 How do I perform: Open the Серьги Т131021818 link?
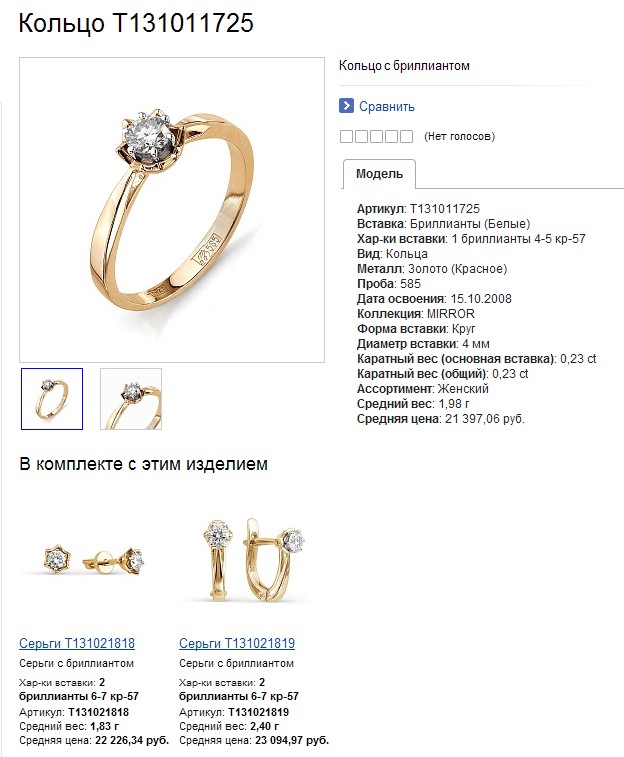point(77,643)
